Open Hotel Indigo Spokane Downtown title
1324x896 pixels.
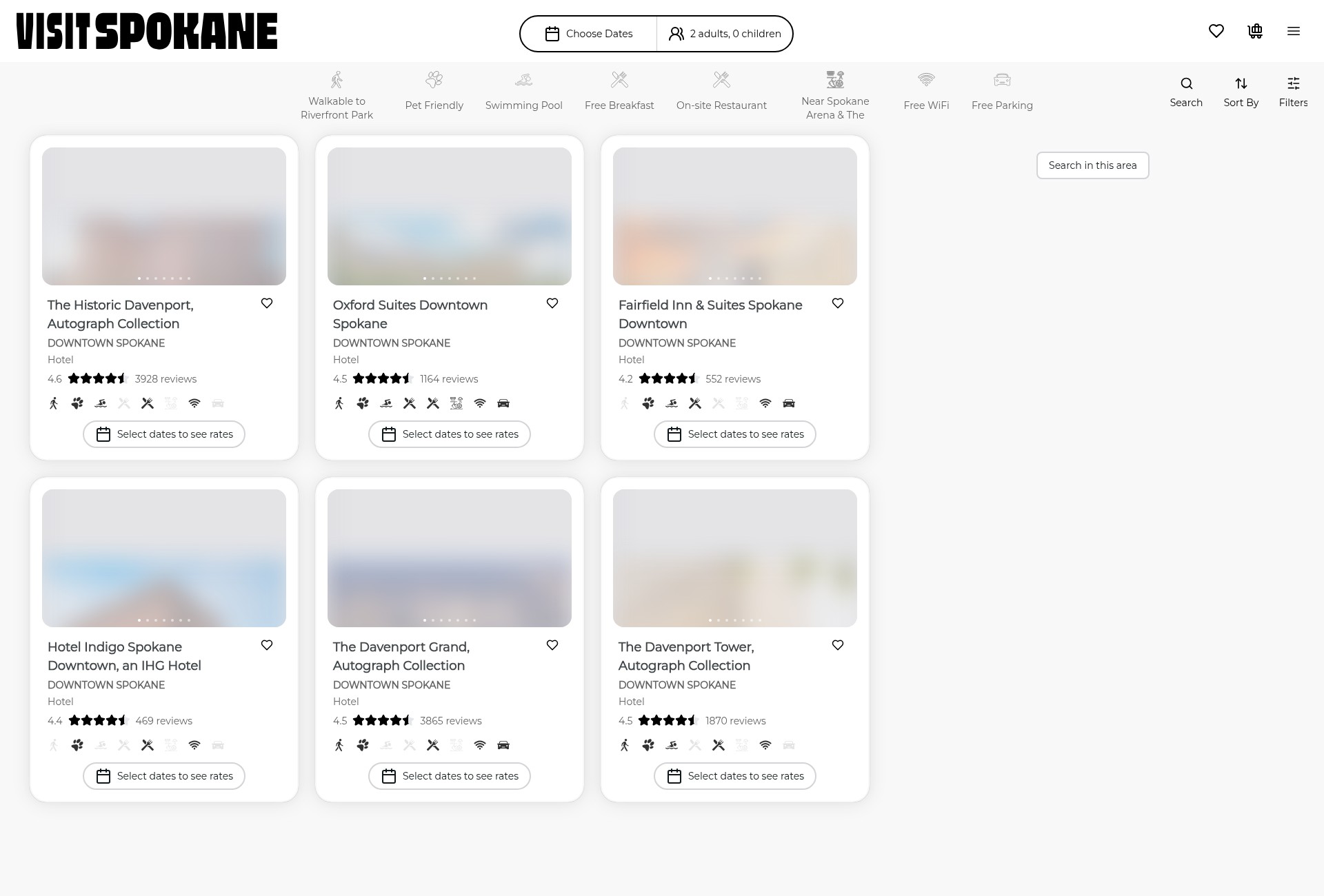click(124, 656)
